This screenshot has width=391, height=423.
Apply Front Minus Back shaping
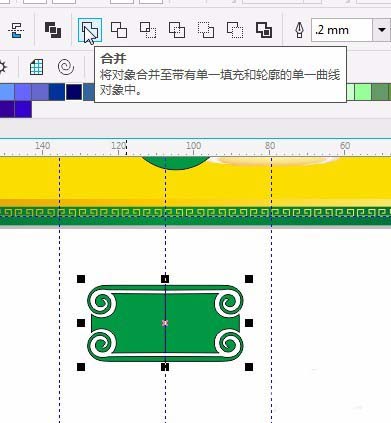pos(206,30)
